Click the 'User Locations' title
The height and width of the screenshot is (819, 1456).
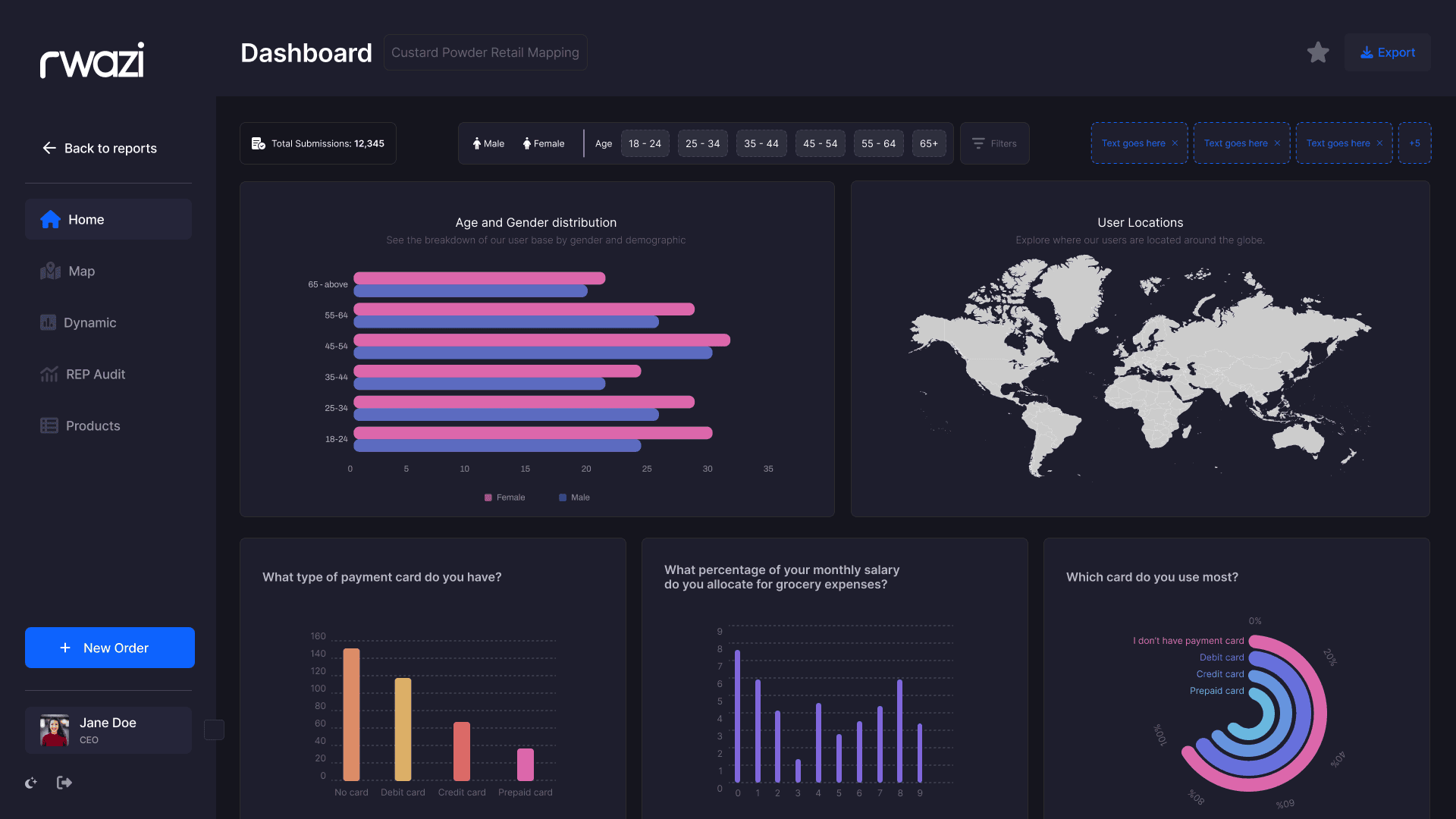click(1141, 222)
